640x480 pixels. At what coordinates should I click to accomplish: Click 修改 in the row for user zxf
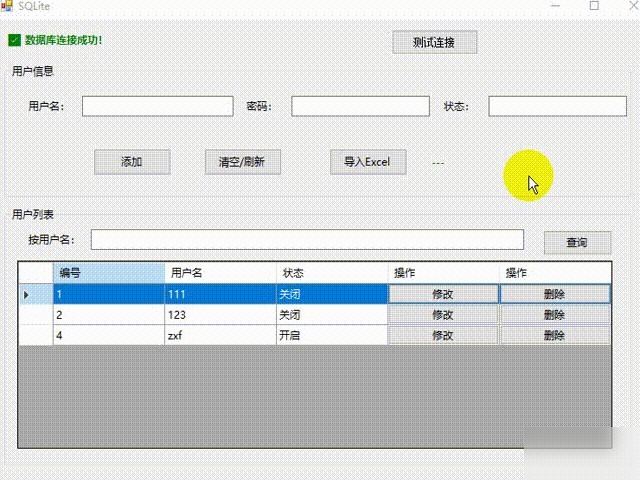click(x=443, y=335)
